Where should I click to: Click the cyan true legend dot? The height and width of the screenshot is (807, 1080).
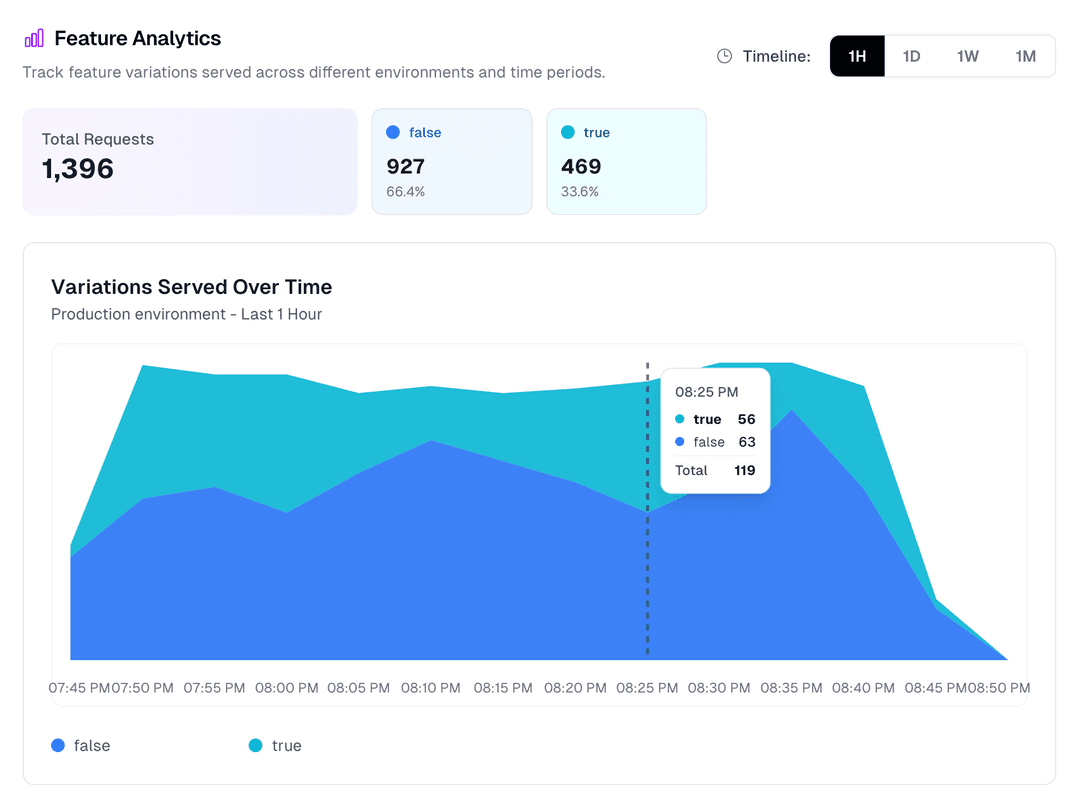[x=256, y=745]
